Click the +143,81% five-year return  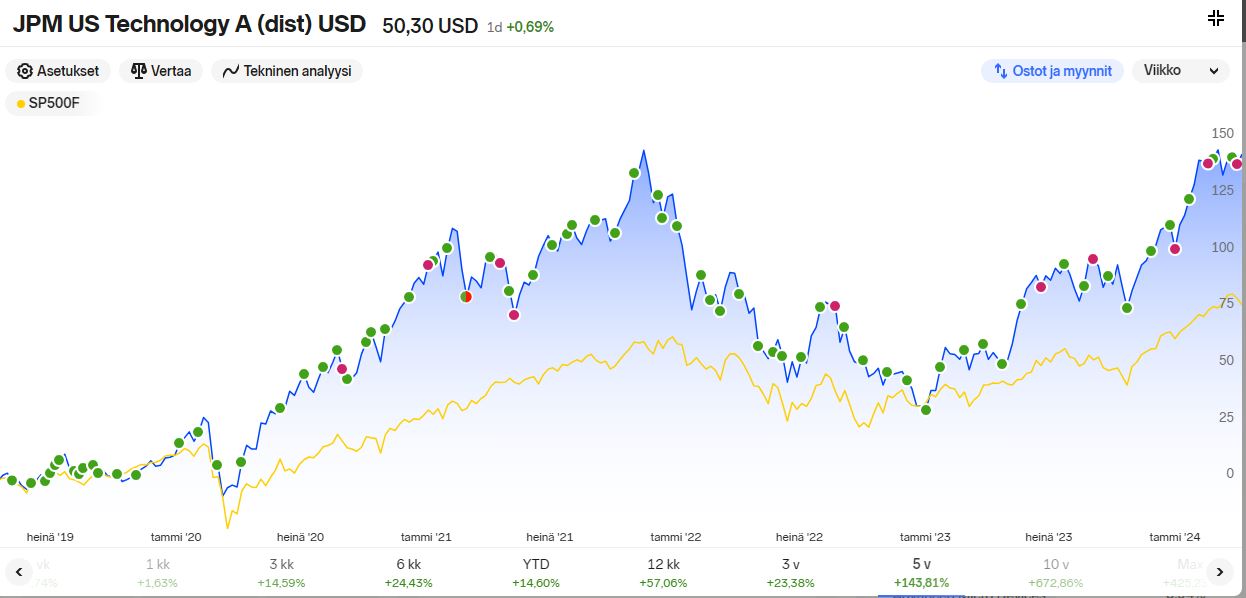pos(921,583)
